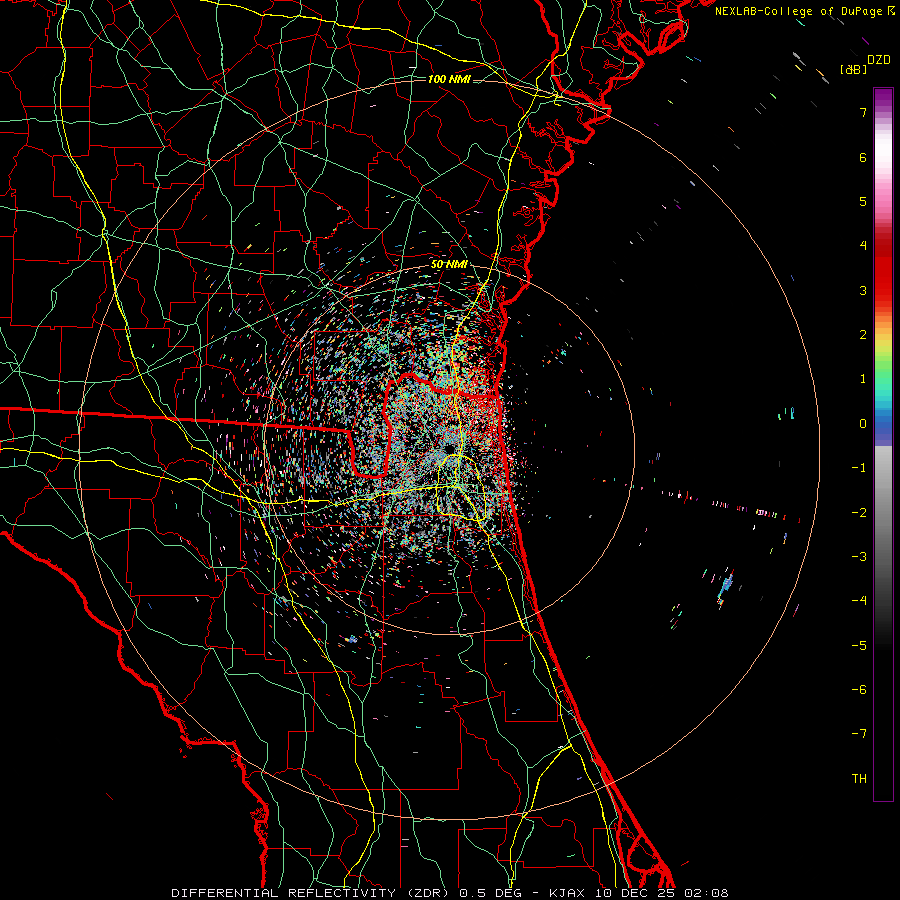Screen dimensions: 900x900
Task: Click the "5" value on the color scale
Action: pyautogui.click(x=863, y=201)
